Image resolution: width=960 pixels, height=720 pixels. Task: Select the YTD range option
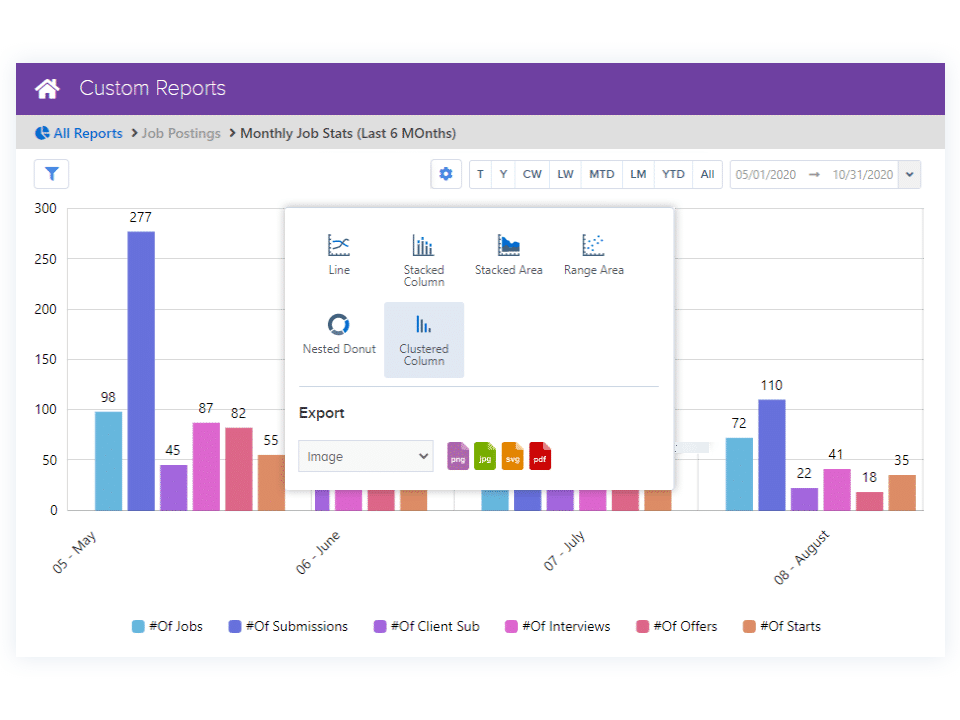pos(673,174)
